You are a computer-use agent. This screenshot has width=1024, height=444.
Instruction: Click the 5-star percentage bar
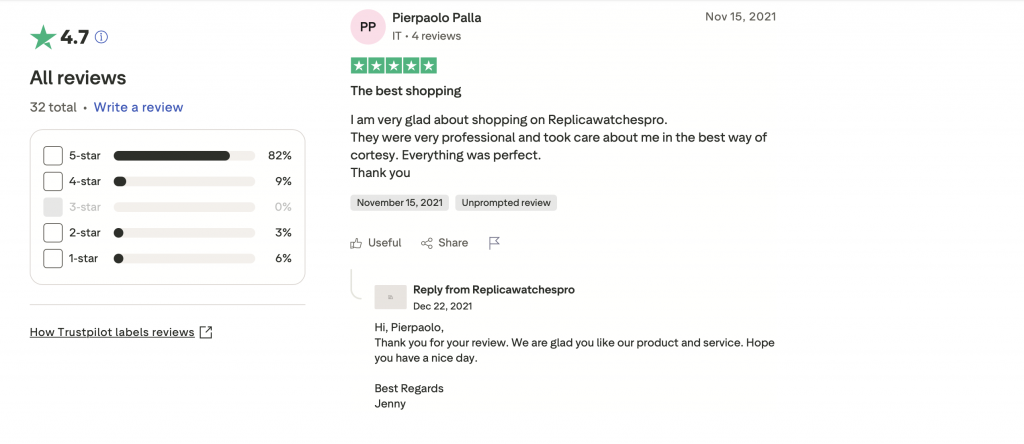[184, 156]
